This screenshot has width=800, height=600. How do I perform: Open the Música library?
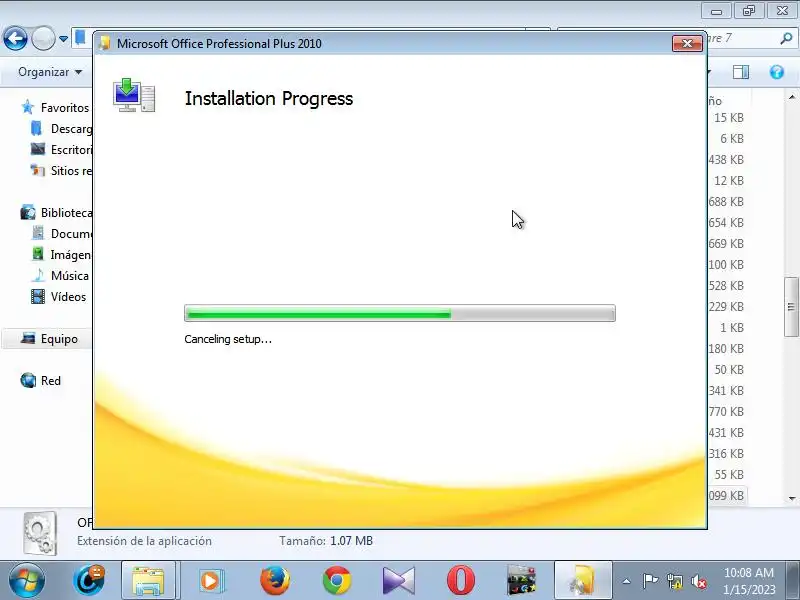(x=69, y=276)
